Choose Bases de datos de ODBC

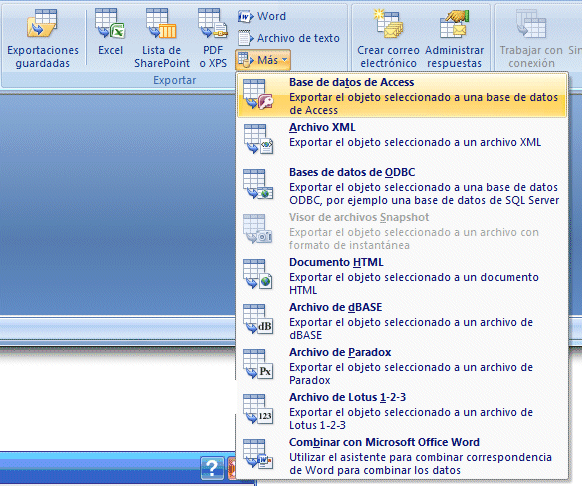[402, 186]
